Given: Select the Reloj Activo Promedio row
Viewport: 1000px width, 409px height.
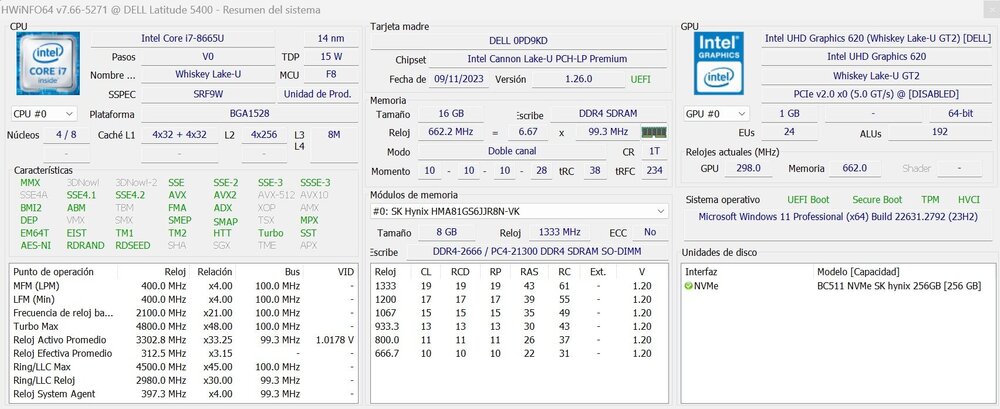Looking at the screenshot, I should [184, 340].
